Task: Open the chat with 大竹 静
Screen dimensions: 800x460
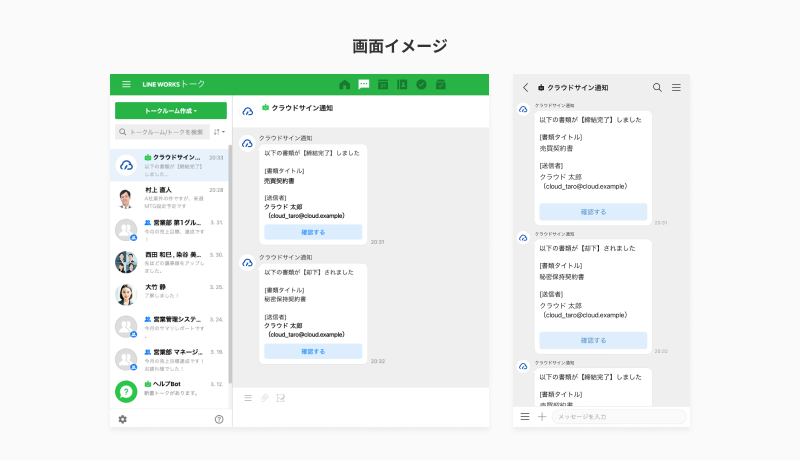Action: 169,294
